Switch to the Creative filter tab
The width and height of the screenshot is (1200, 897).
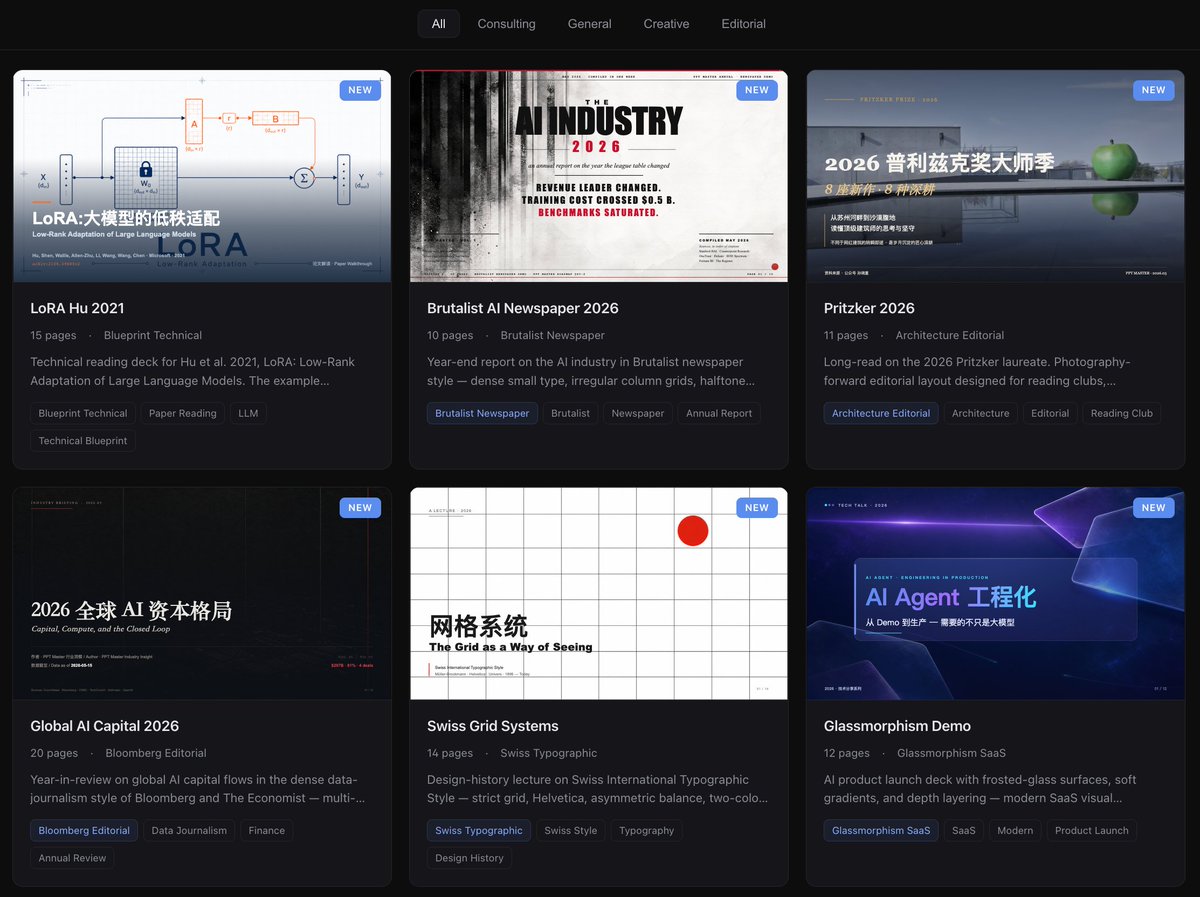[x=666, y=24]
